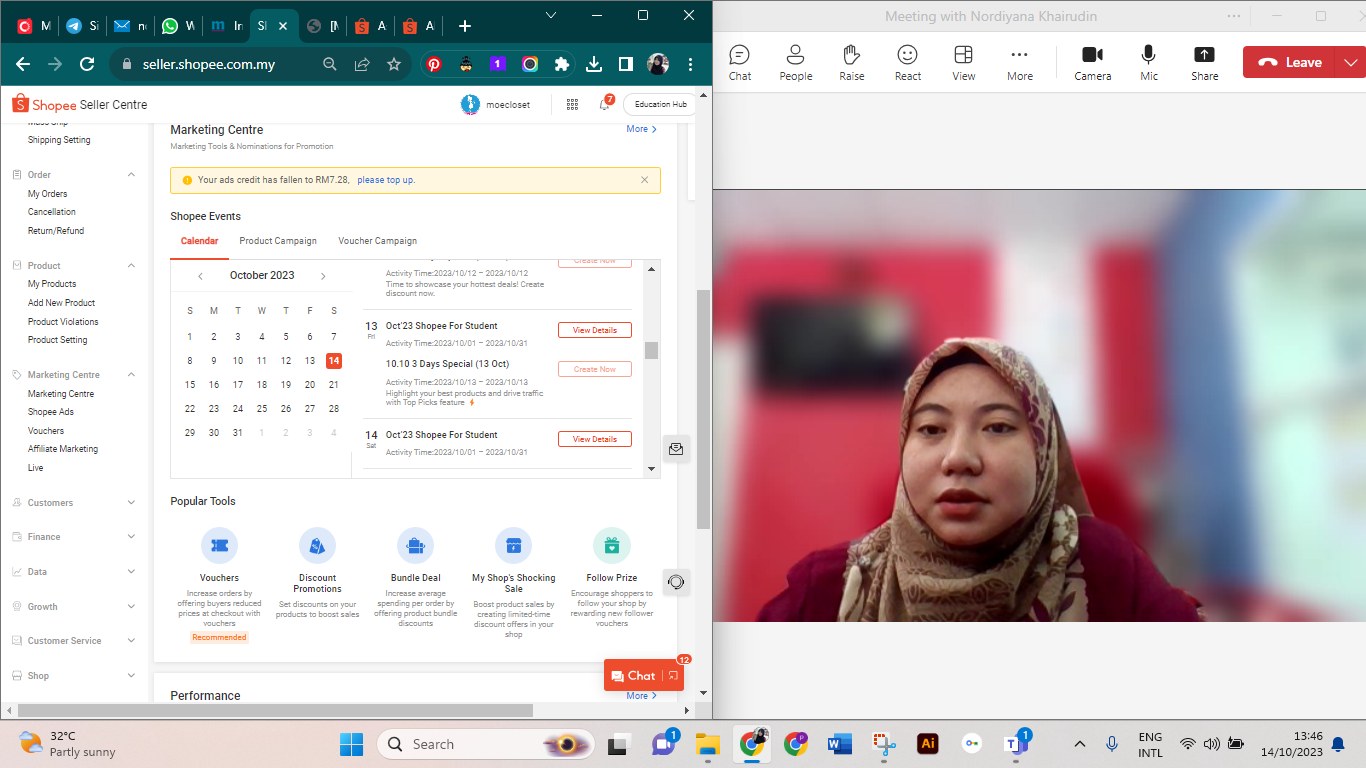Expand Customer Service sidebar section

tap(131, 641)
